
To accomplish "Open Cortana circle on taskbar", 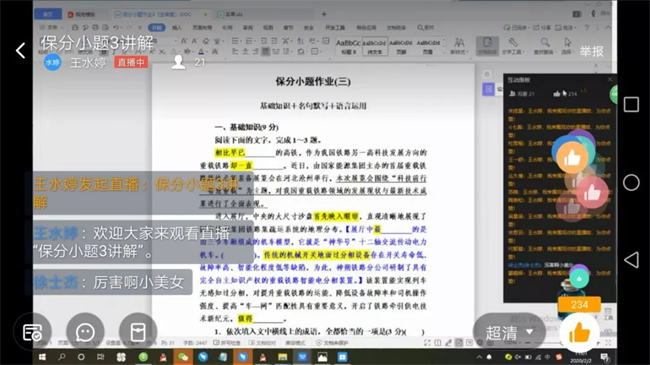I will pyautogui.click(x=81, y=357).
